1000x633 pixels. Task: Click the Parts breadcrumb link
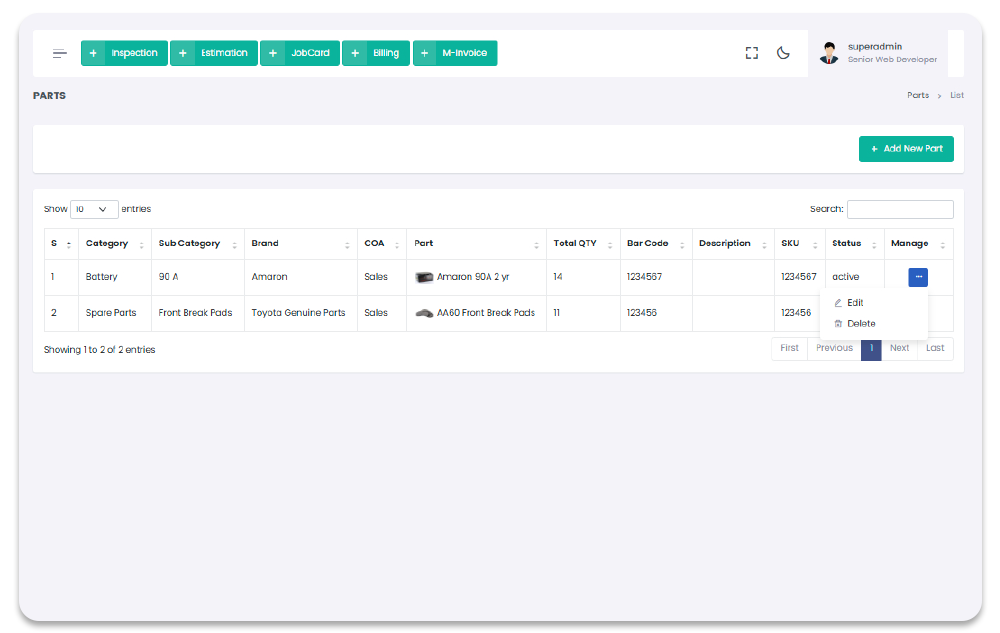coord(918,96)
